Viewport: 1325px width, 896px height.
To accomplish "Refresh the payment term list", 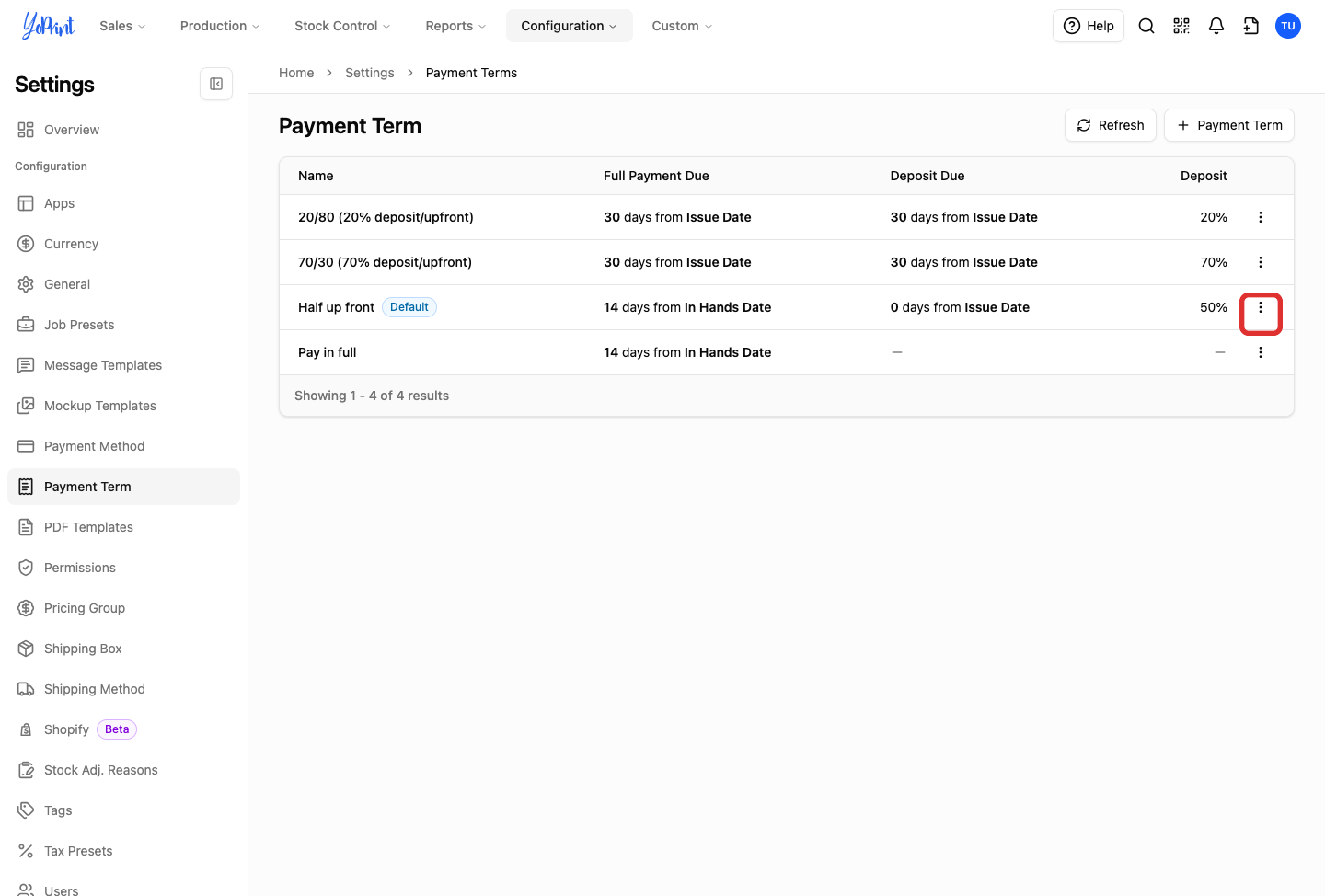I will 1111,125.
